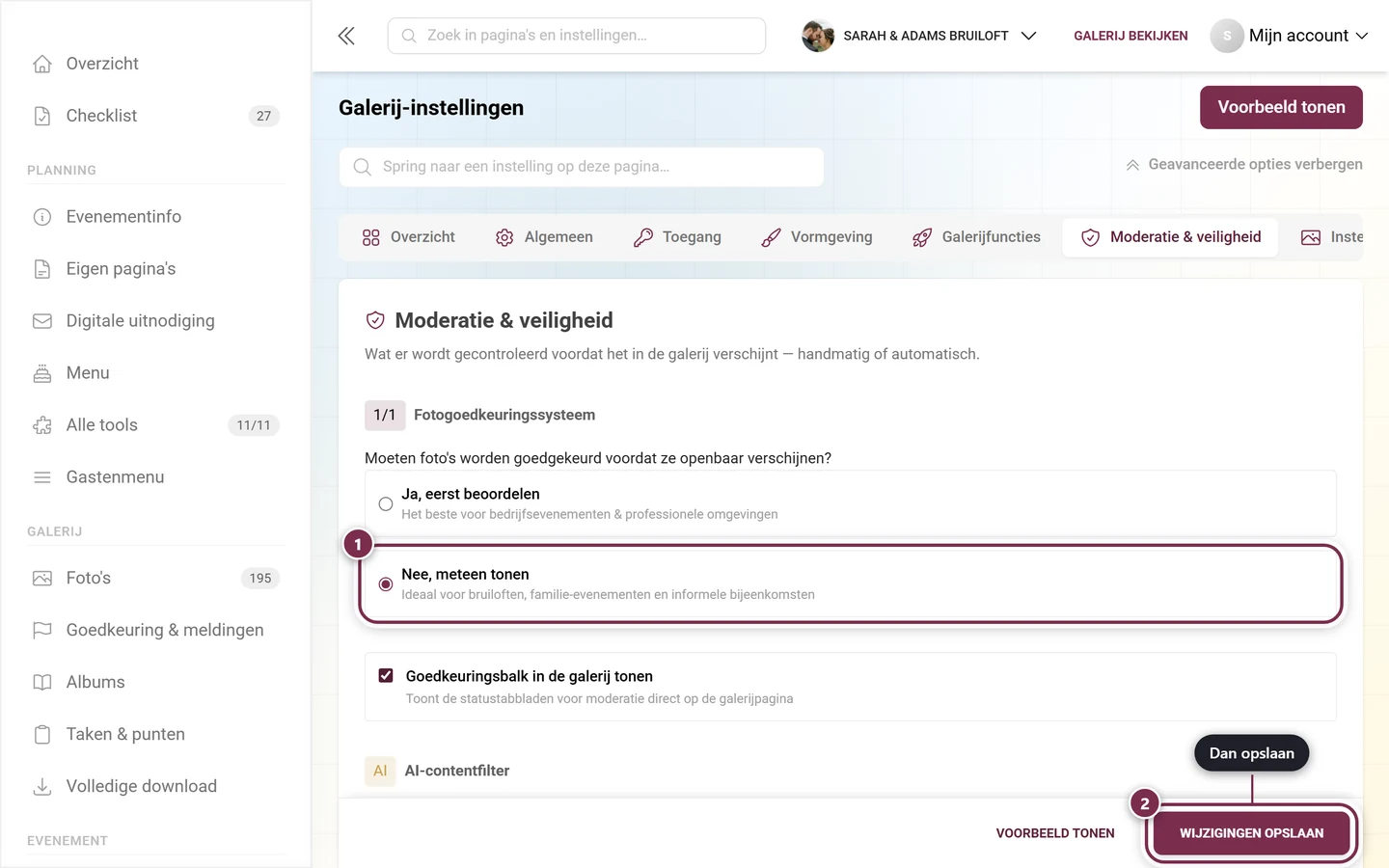Click the Taken & punten clipboard icon

pos(42,735)
